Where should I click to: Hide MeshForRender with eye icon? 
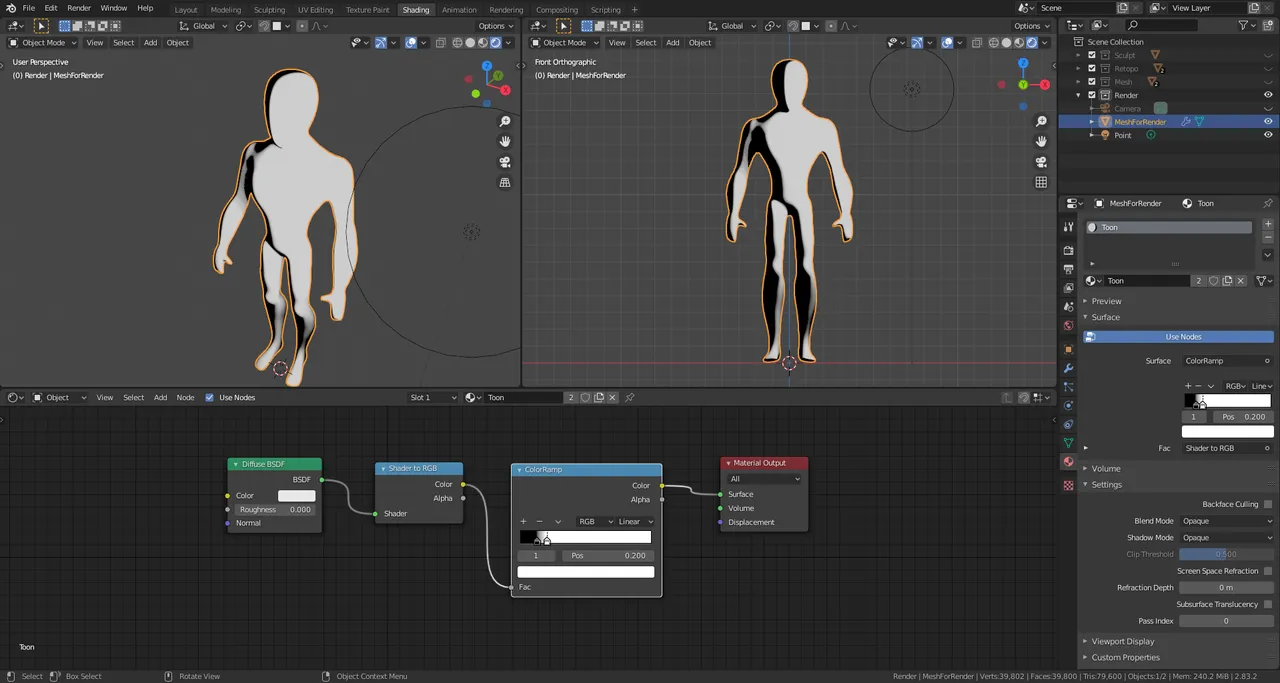coord(1268,122)
